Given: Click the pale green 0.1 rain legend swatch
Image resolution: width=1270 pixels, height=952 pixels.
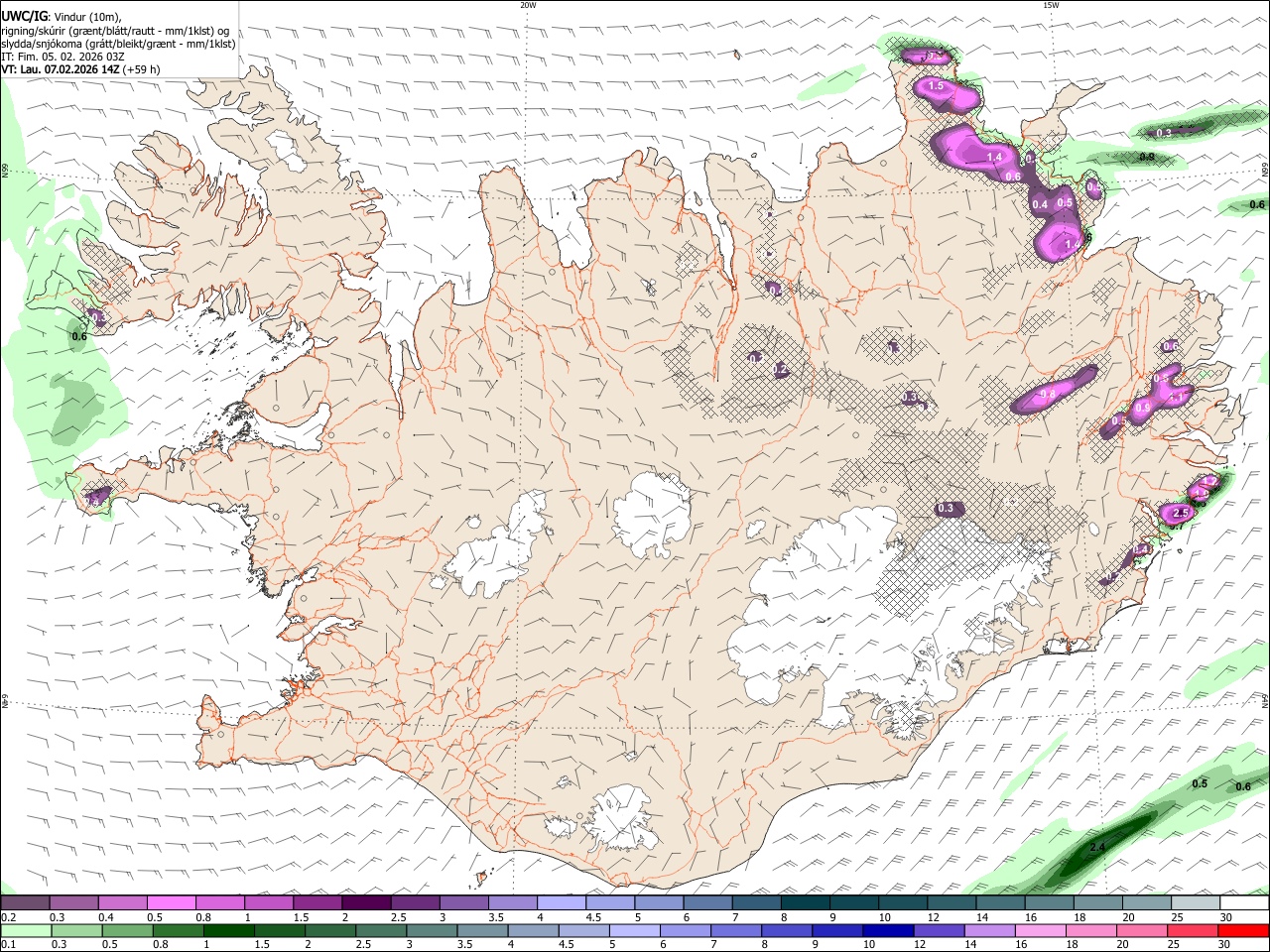Looking at the screenshot, I should point(26,930).
